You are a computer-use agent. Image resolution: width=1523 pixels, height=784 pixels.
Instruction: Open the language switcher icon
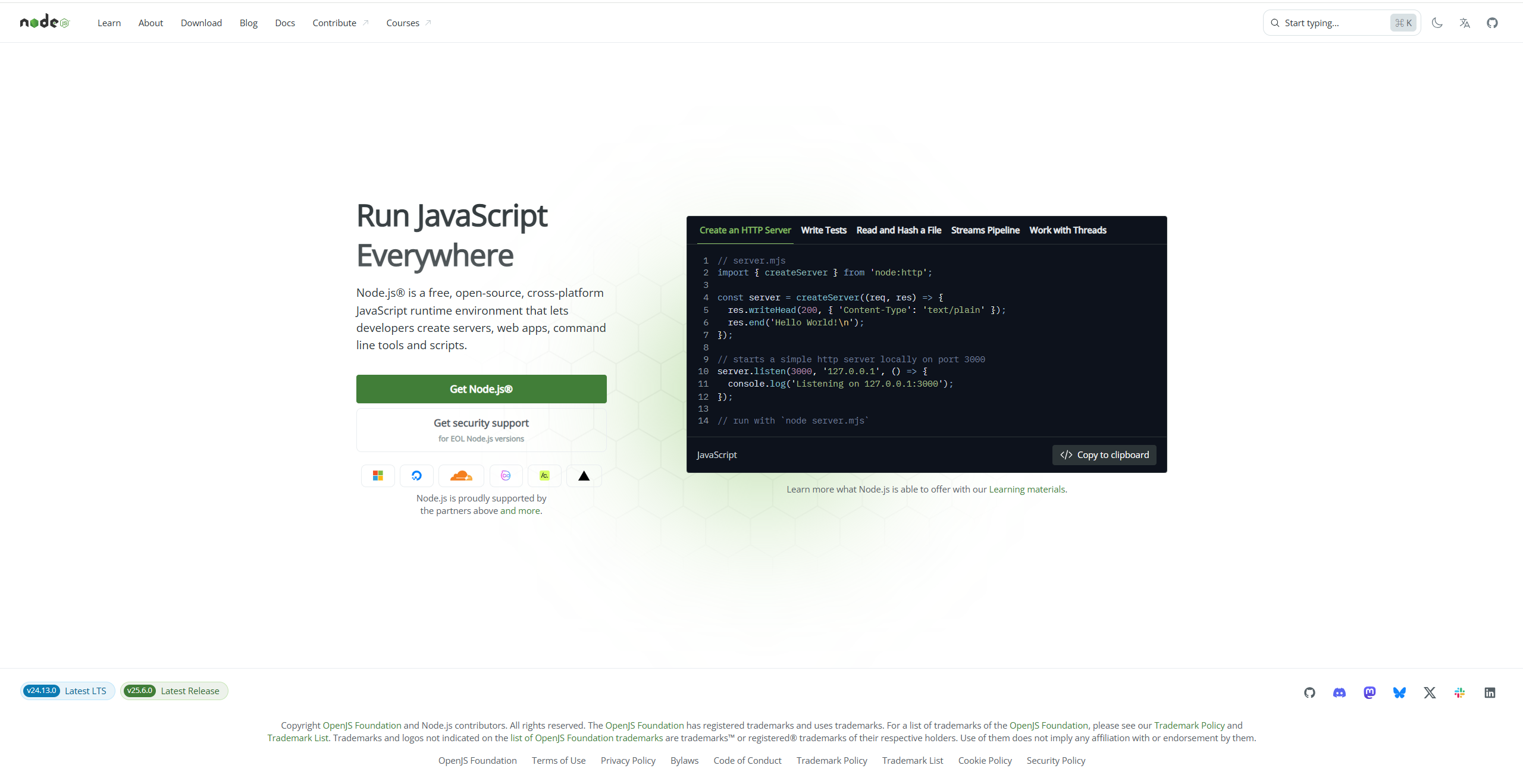tap(1465, 23)
